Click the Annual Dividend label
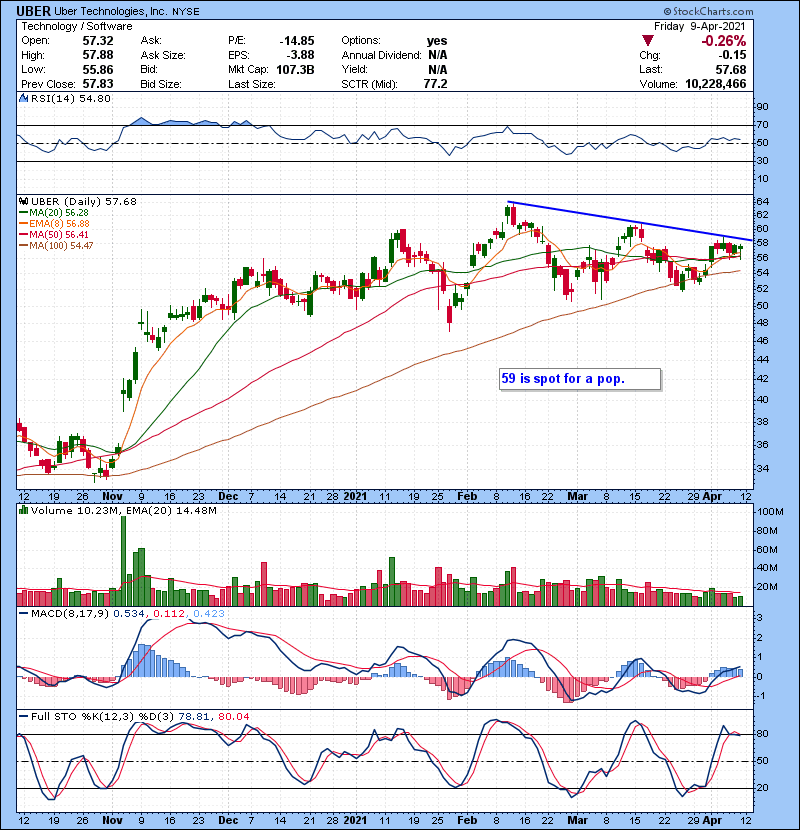This screenshot has height=830, width=800. point(381,55)
